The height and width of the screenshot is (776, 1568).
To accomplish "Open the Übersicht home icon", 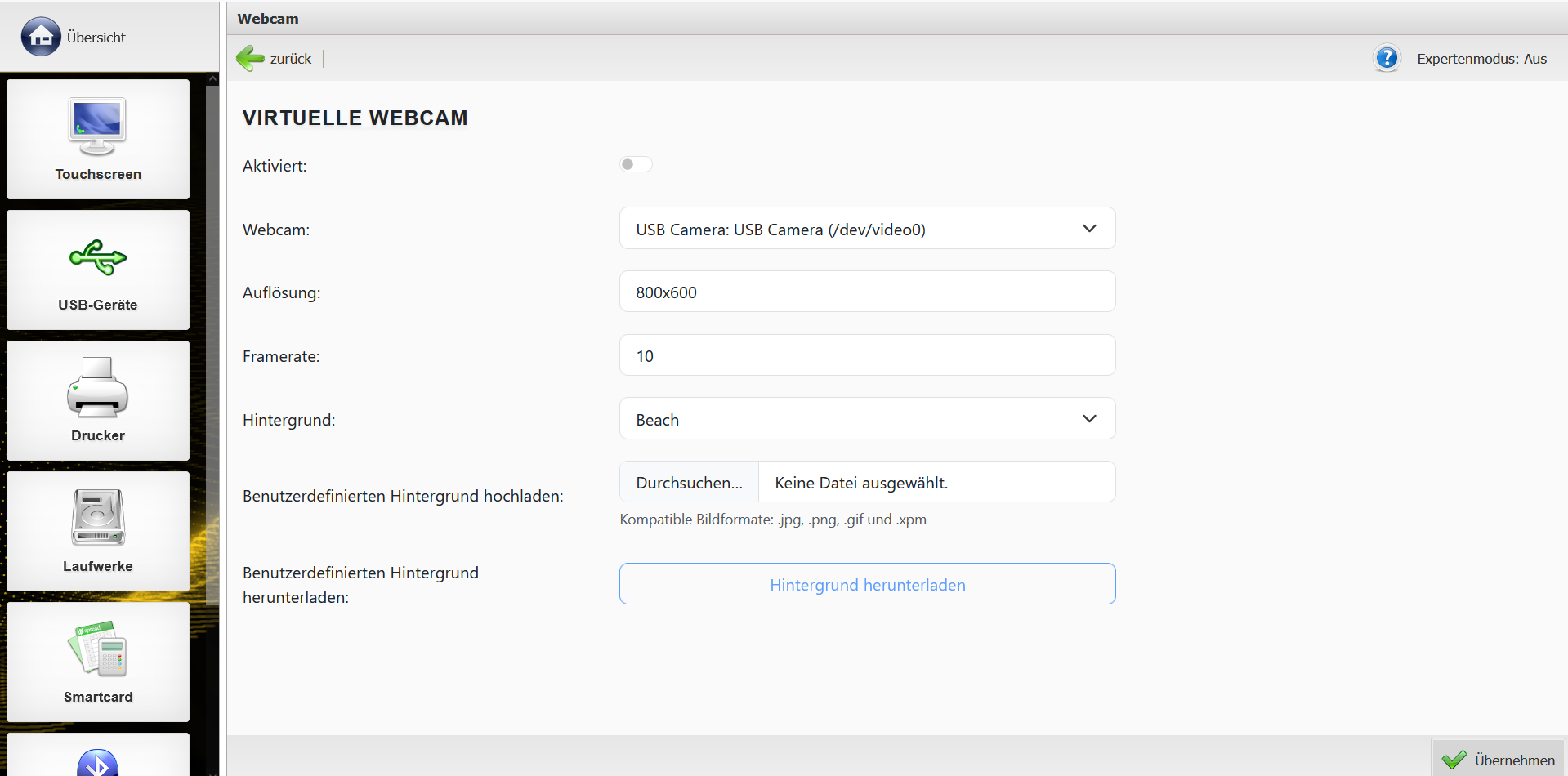I will [41, 37].
